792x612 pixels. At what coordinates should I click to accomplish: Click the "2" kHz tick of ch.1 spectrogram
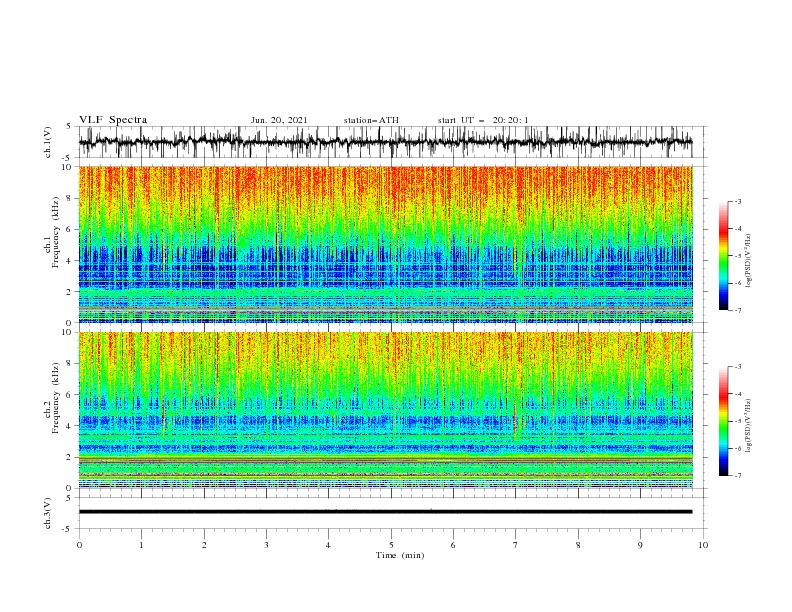(x=71, y=291)
